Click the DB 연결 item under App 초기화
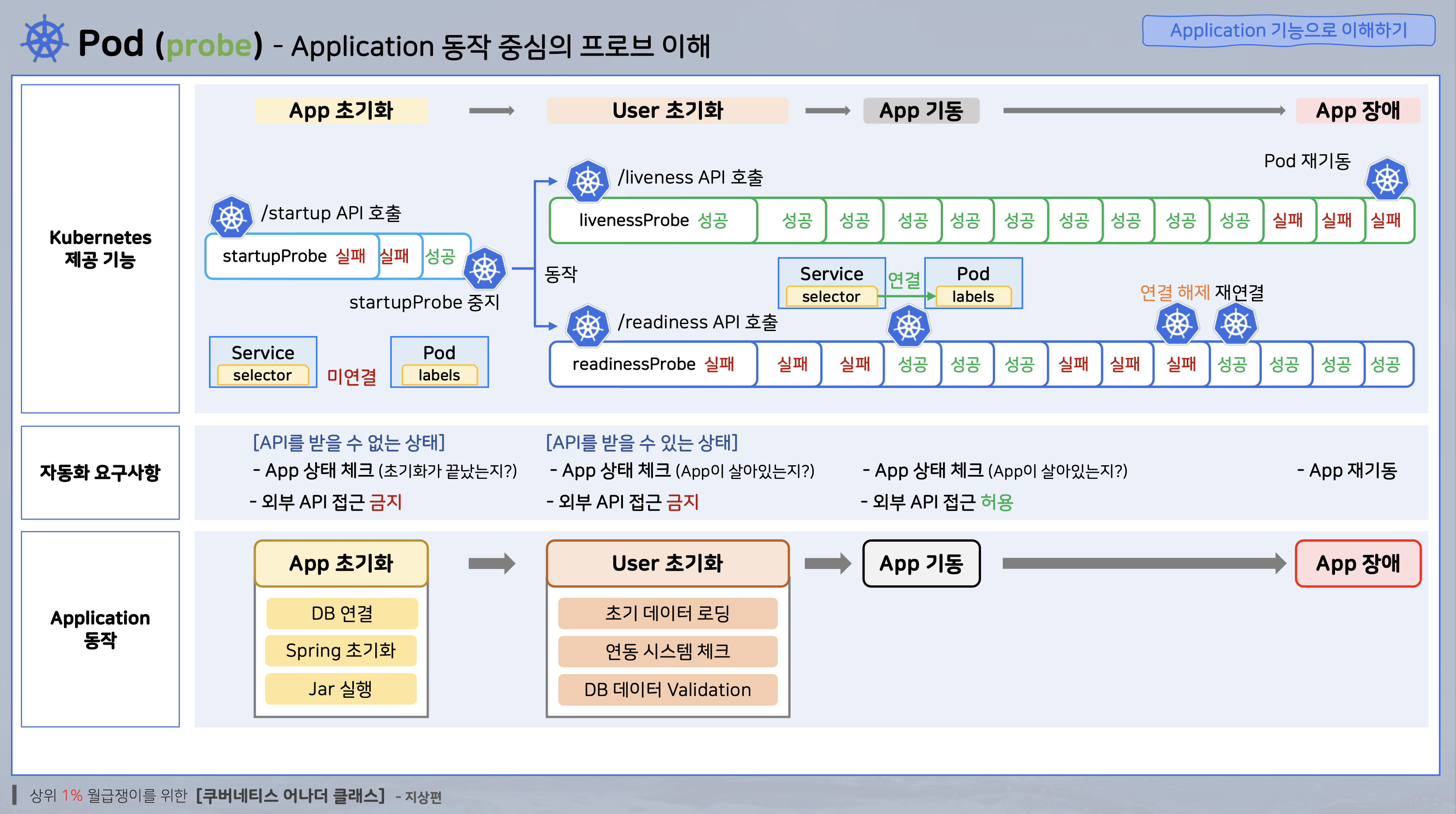Viewport: 1456px width, 814px height. [x=342, y=613]
